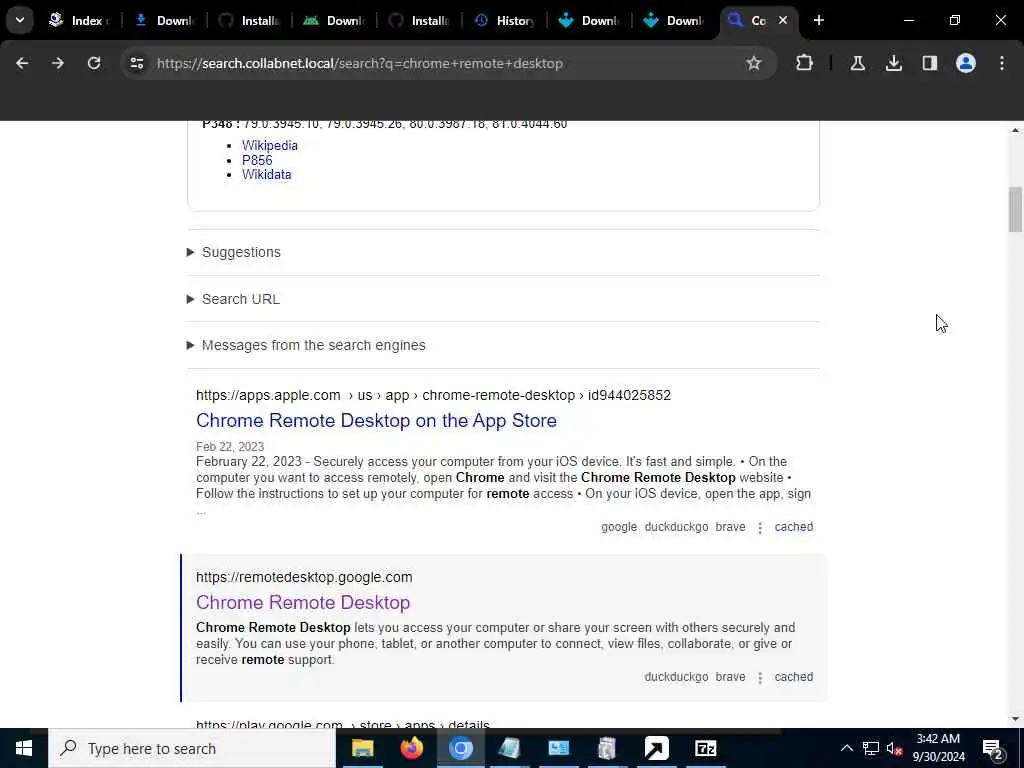
Task: Switch to the History tab
Action: [505, 20]
